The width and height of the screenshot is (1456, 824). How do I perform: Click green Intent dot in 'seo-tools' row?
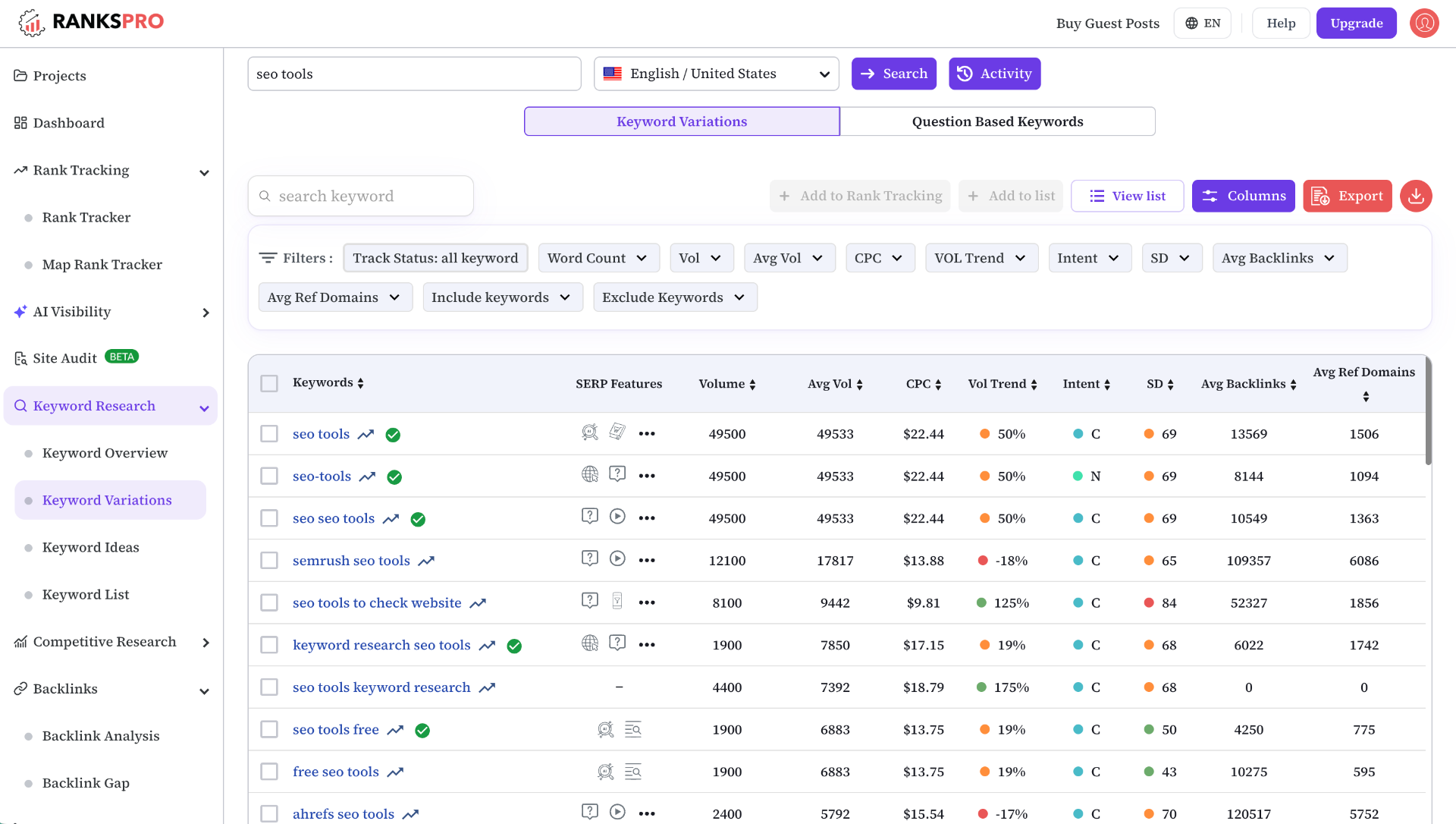coord(1078,476)
